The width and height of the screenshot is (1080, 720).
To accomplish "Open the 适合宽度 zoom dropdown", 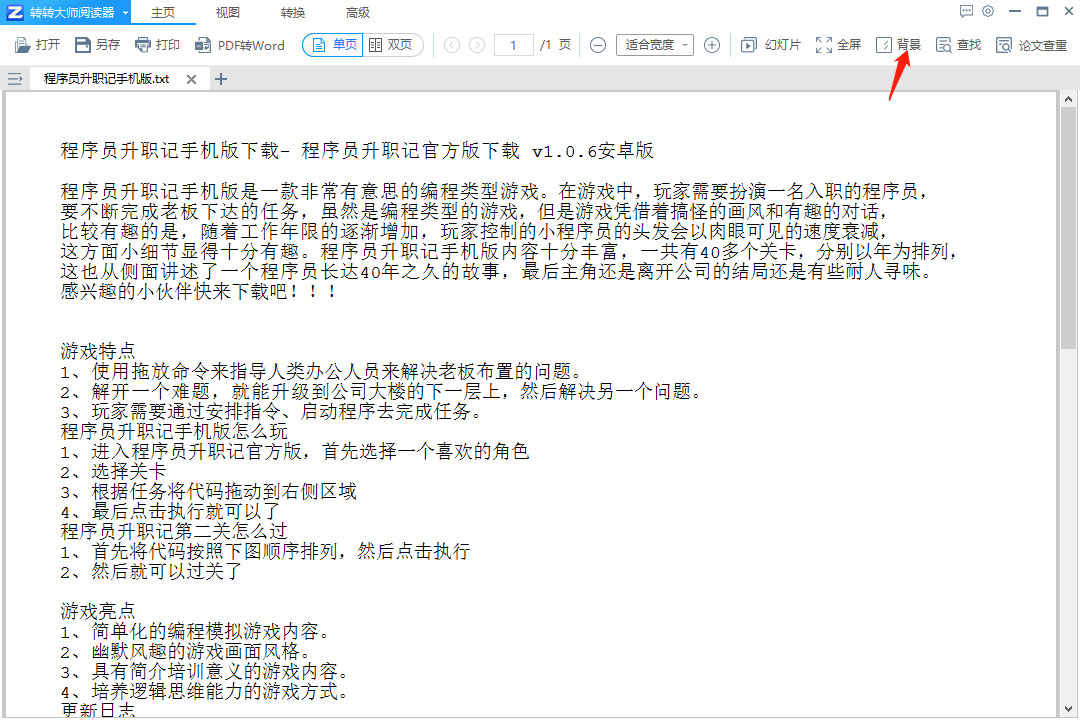I will pyautogui.click(x=654, y=45).
